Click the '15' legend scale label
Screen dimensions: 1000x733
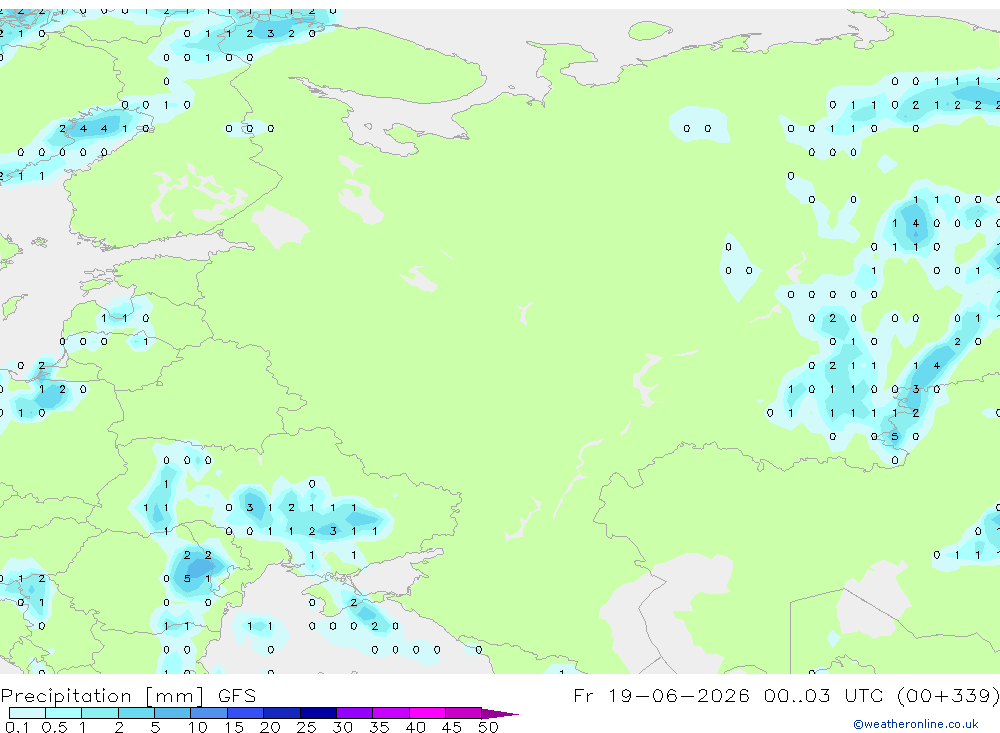coord(234,727)
